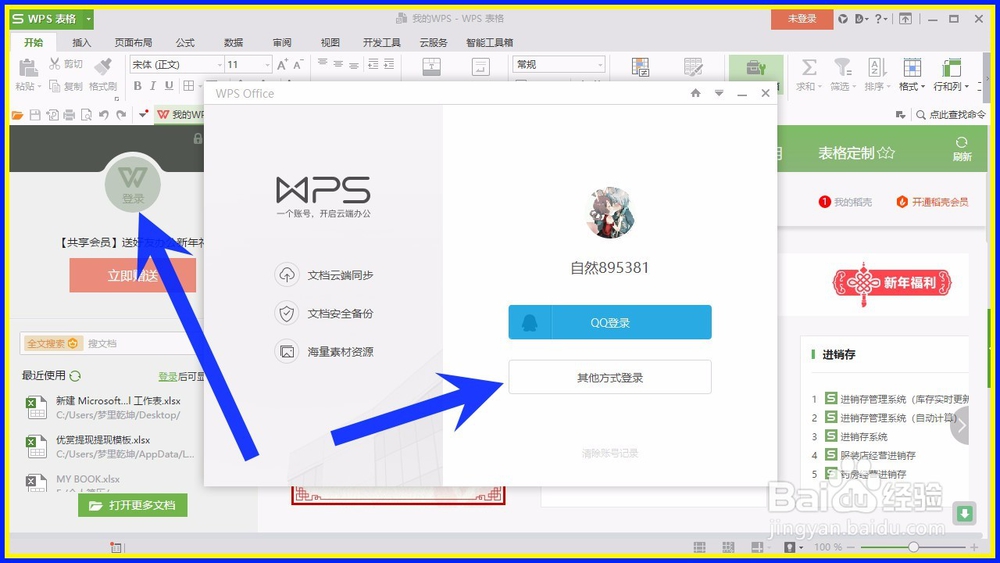The image size is (1000, 563).
Task: Click the Paste clipboard icon
Action: 27,67
